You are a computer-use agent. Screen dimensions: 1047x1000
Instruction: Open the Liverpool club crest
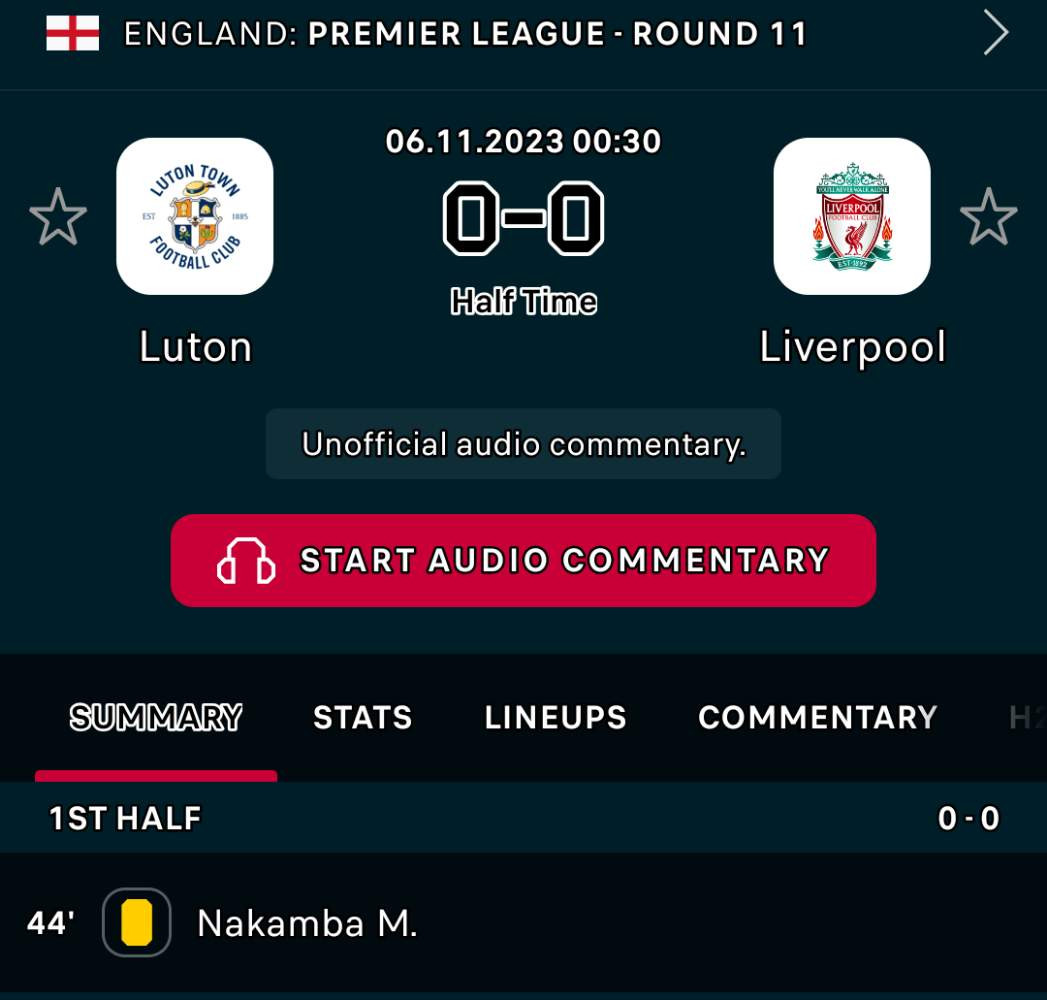pyautogui.click(x=852, y=216)
